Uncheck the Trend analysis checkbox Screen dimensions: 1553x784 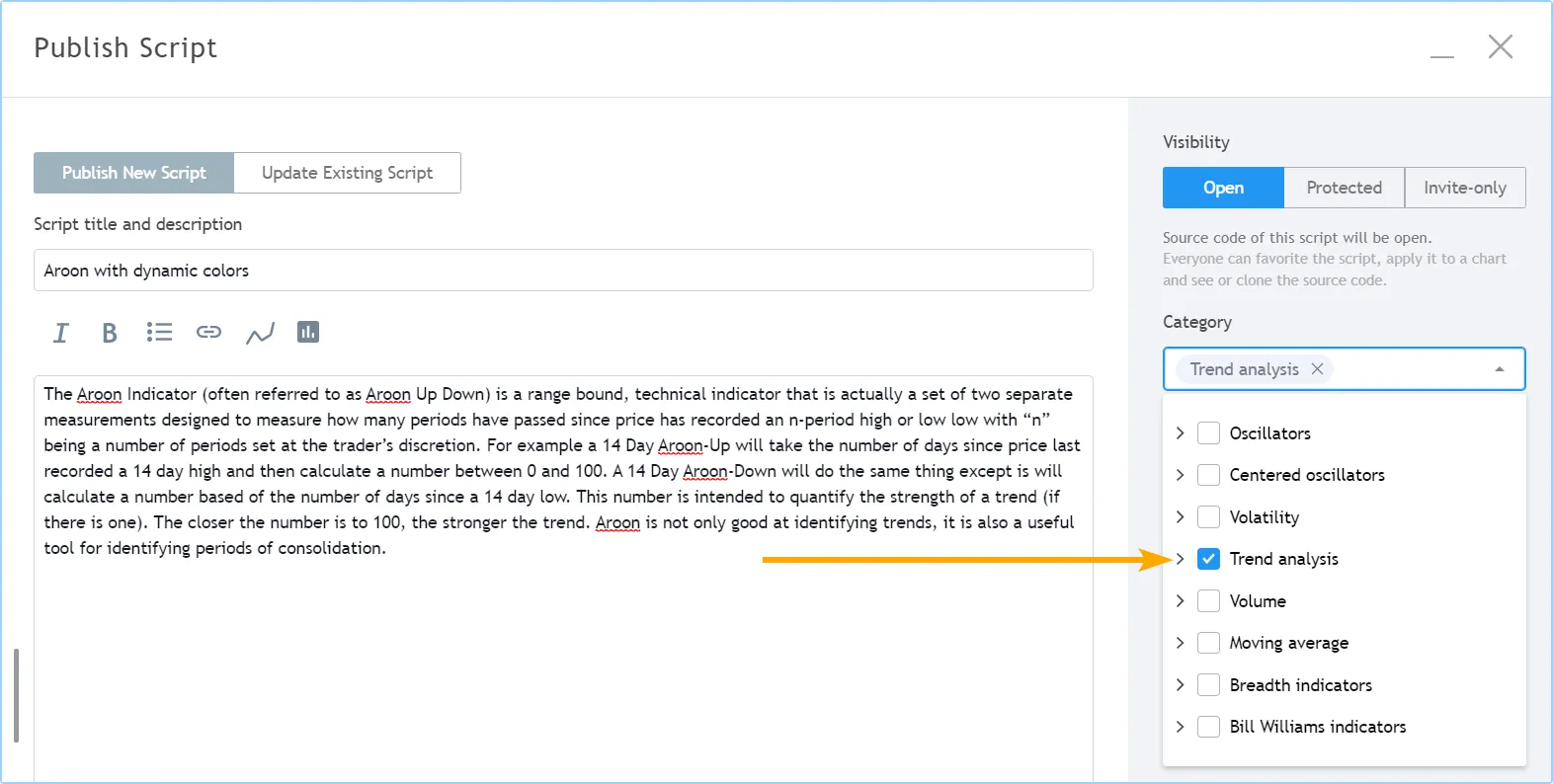pos(1208,559)
